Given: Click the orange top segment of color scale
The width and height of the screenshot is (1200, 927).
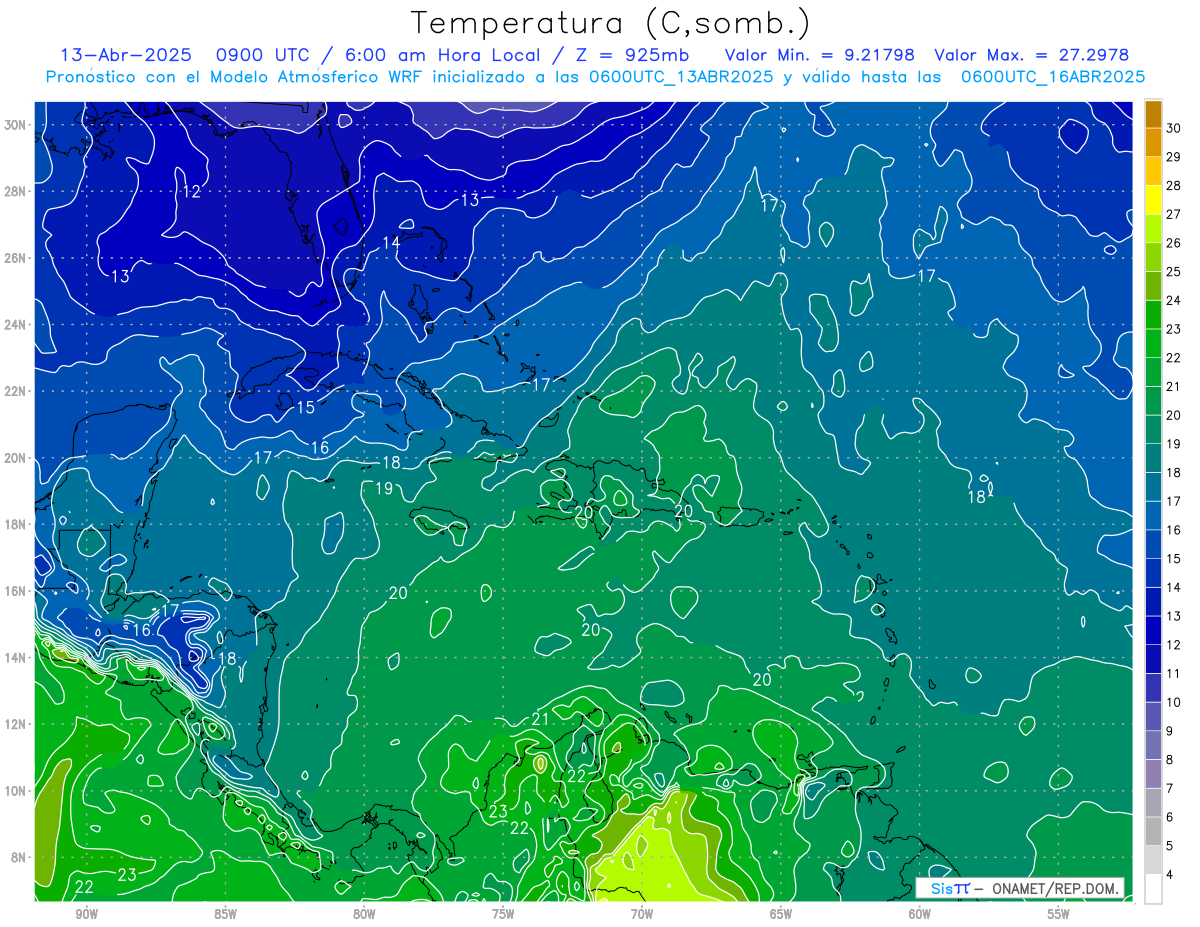Looking at the screenshot, I should tap(1153, 114).
